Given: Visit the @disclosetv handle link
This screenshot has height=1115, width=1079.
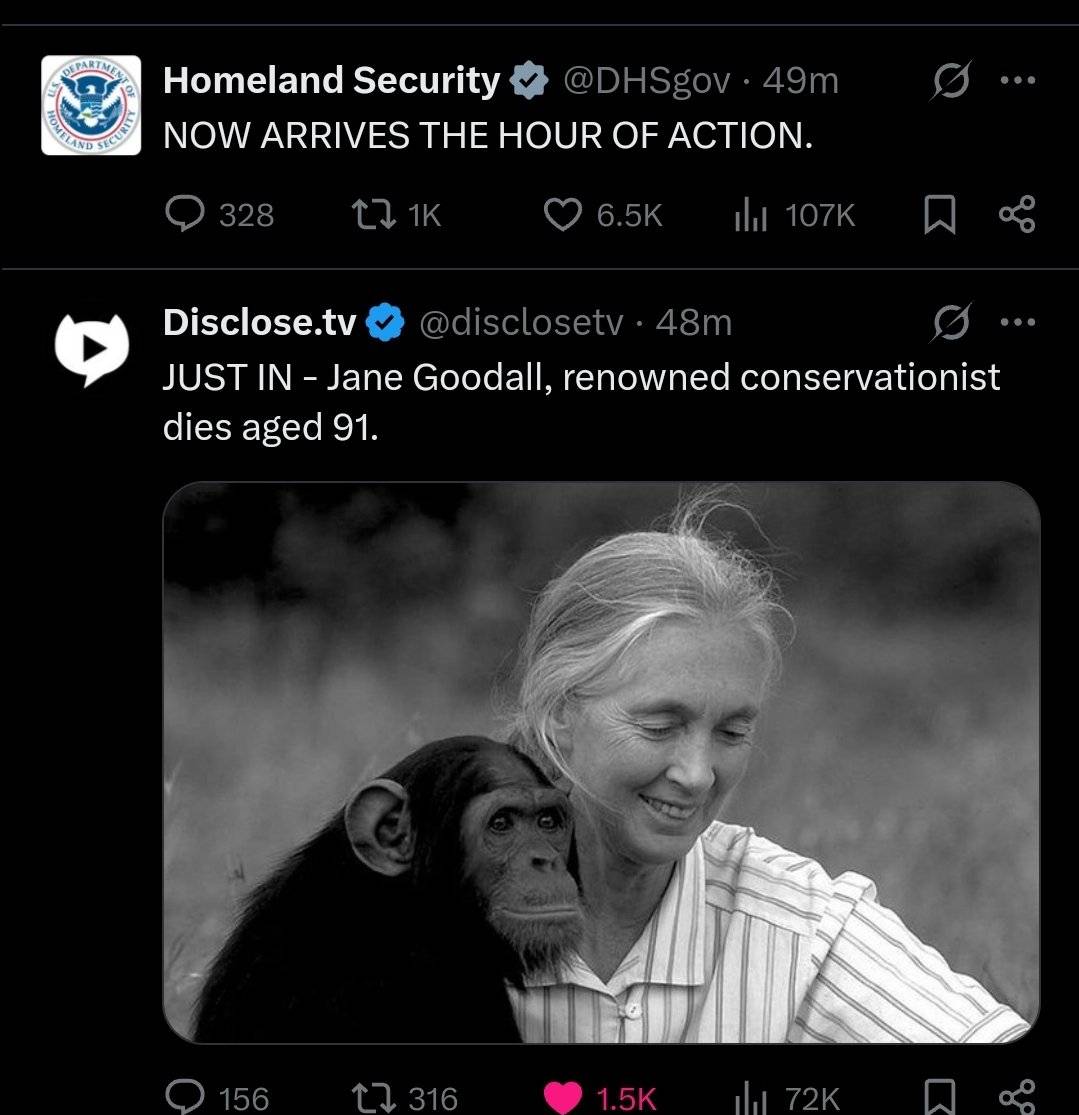Looking at the screenshot, I should 519,322.
